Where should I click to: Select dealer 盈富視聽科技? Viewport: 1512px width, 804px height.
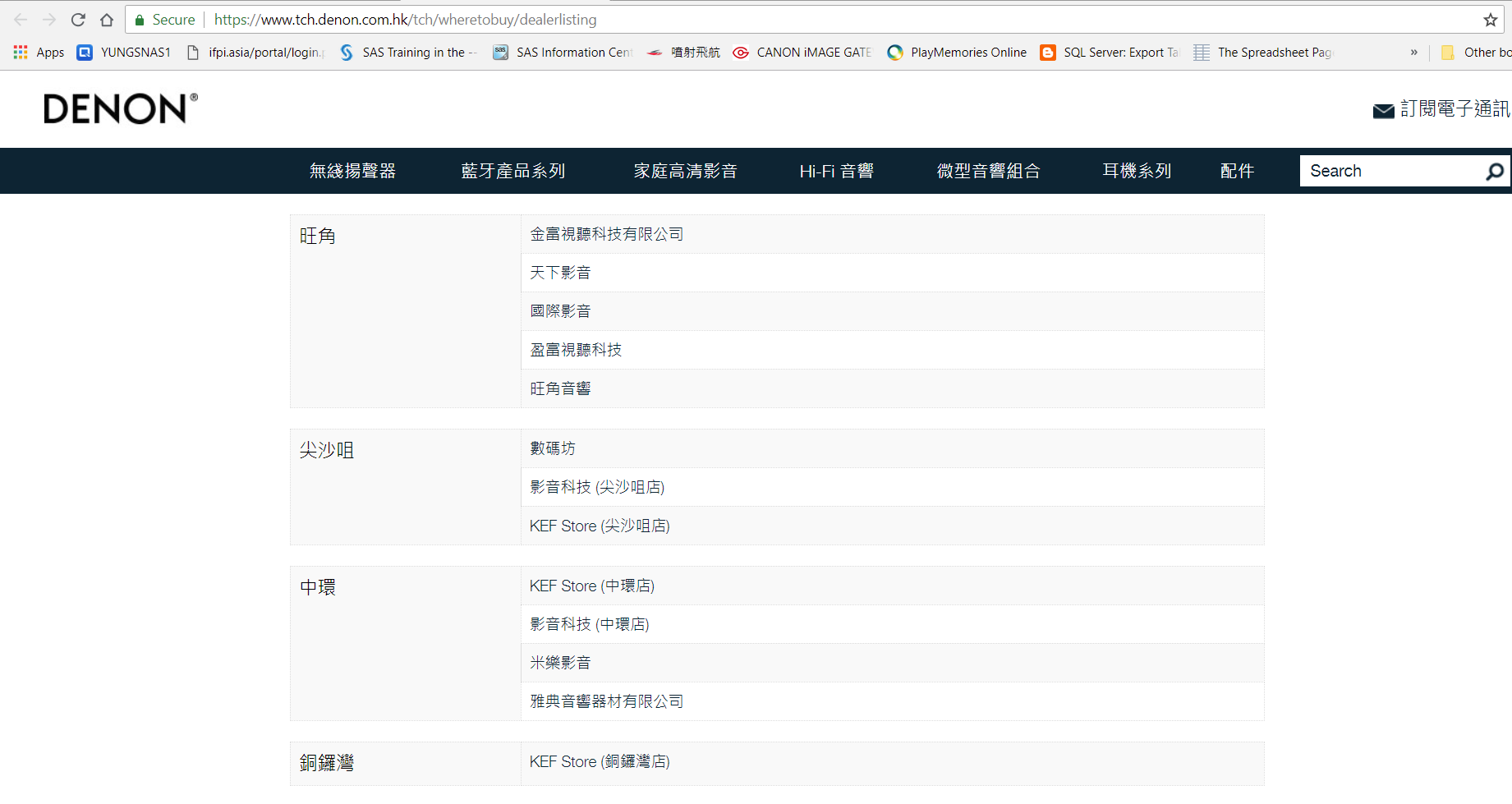pos(576,350)
